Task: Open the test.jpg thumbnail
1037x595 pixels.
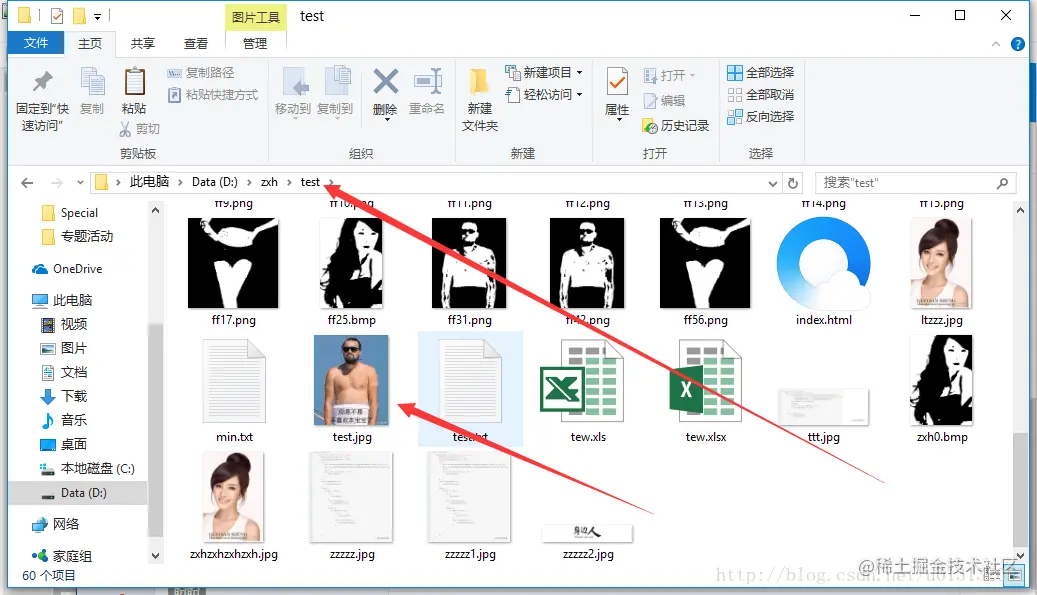Action: (351, 381)
